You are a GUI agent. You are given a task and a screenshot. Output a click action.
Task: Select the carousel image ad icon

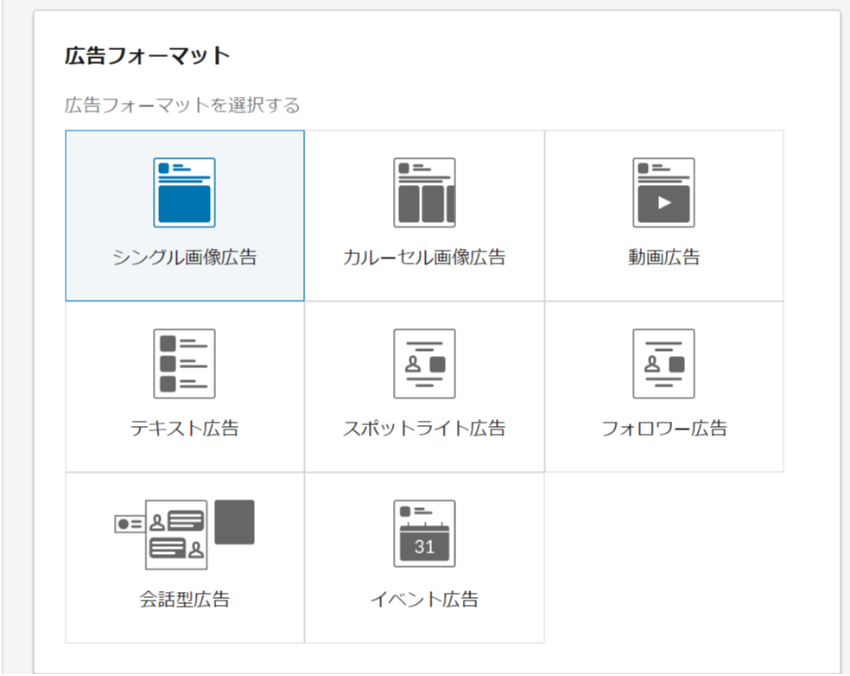424,192
